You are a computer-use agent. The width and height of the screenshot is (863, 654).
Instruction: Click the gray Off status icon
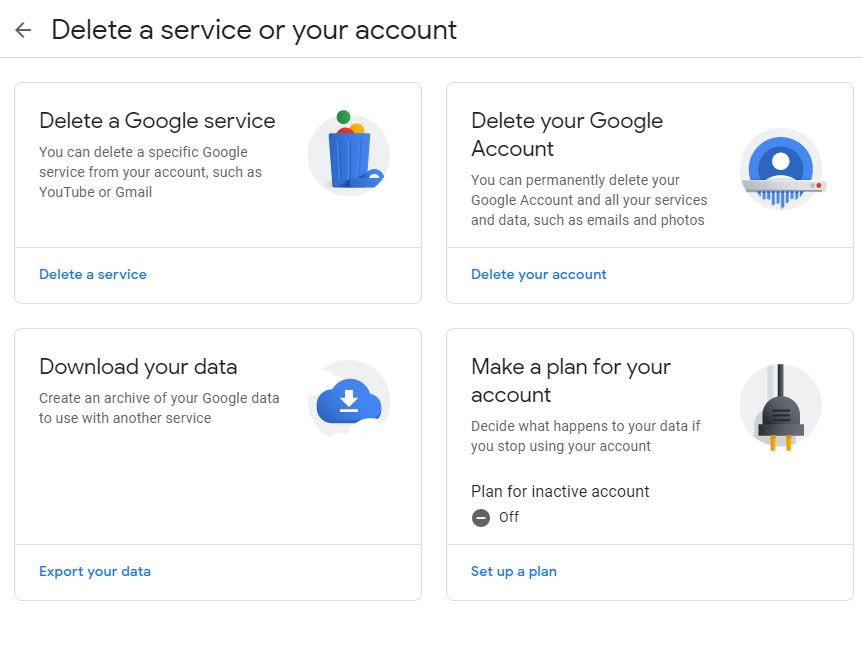click(x=480, y=517)
